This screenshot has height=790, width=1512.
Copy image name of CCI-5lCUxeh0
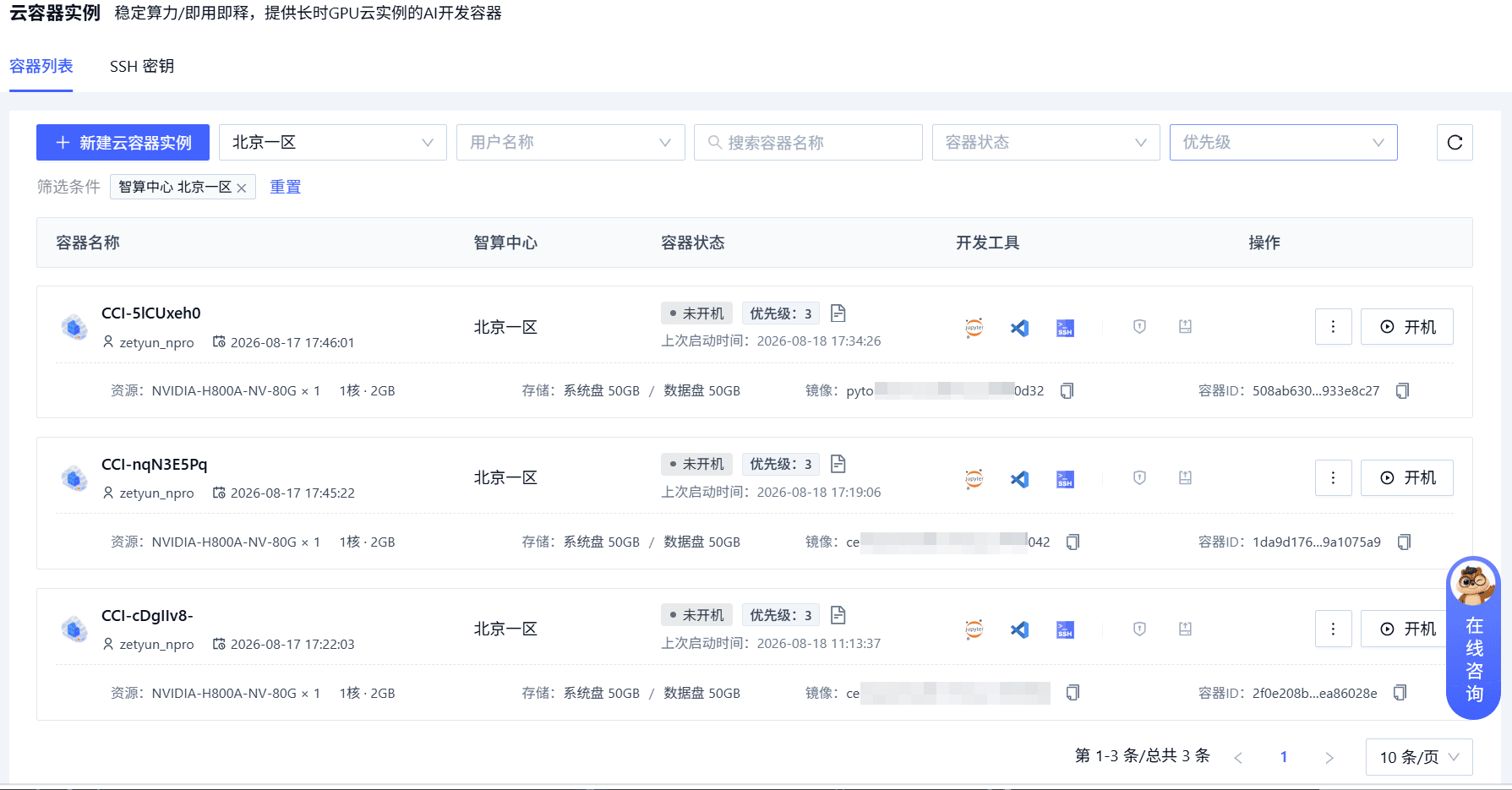(x=1067, y=391)
